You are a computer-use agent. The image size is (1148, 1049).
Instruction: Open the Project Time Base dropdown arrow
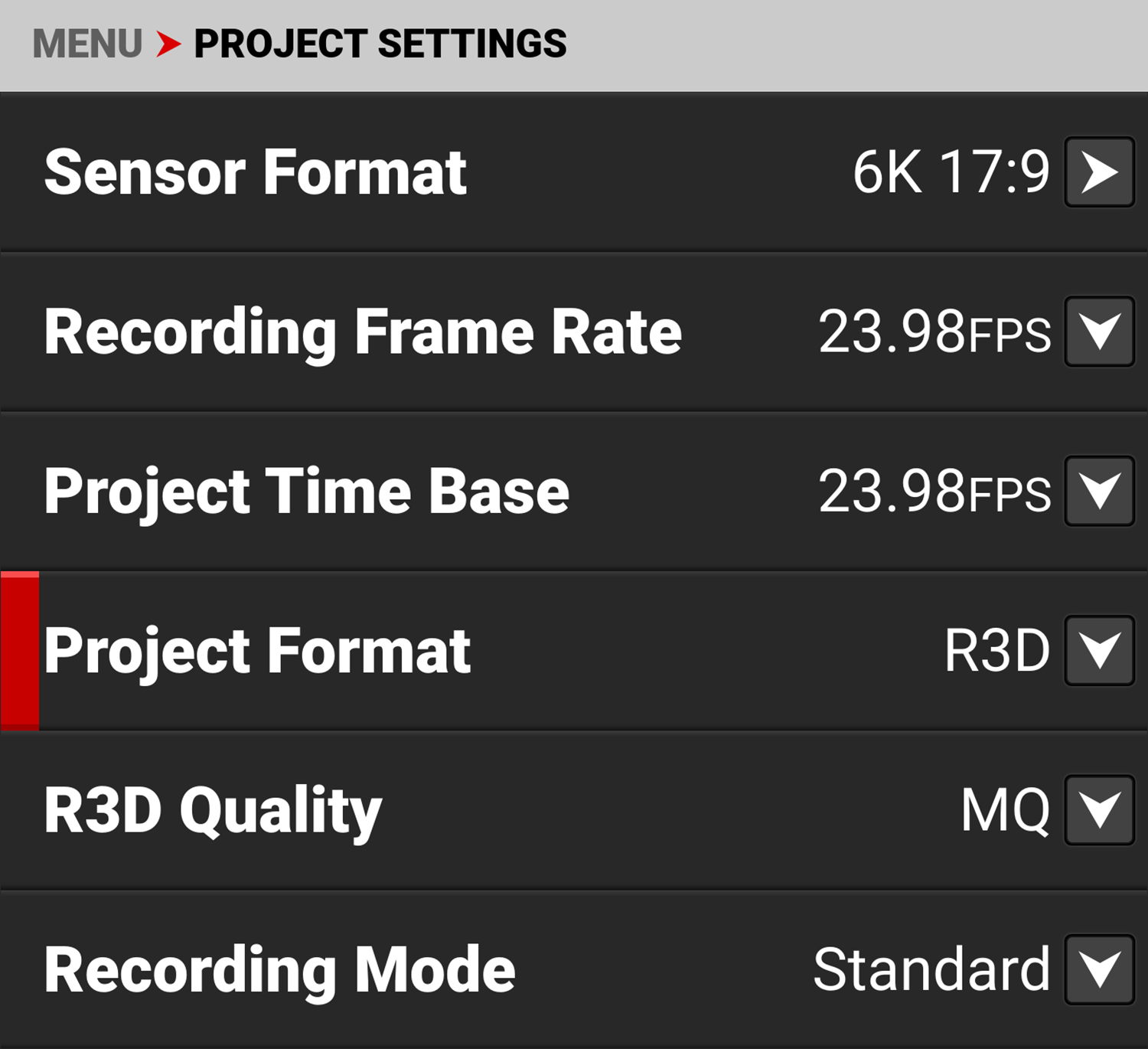(1099, 491)
